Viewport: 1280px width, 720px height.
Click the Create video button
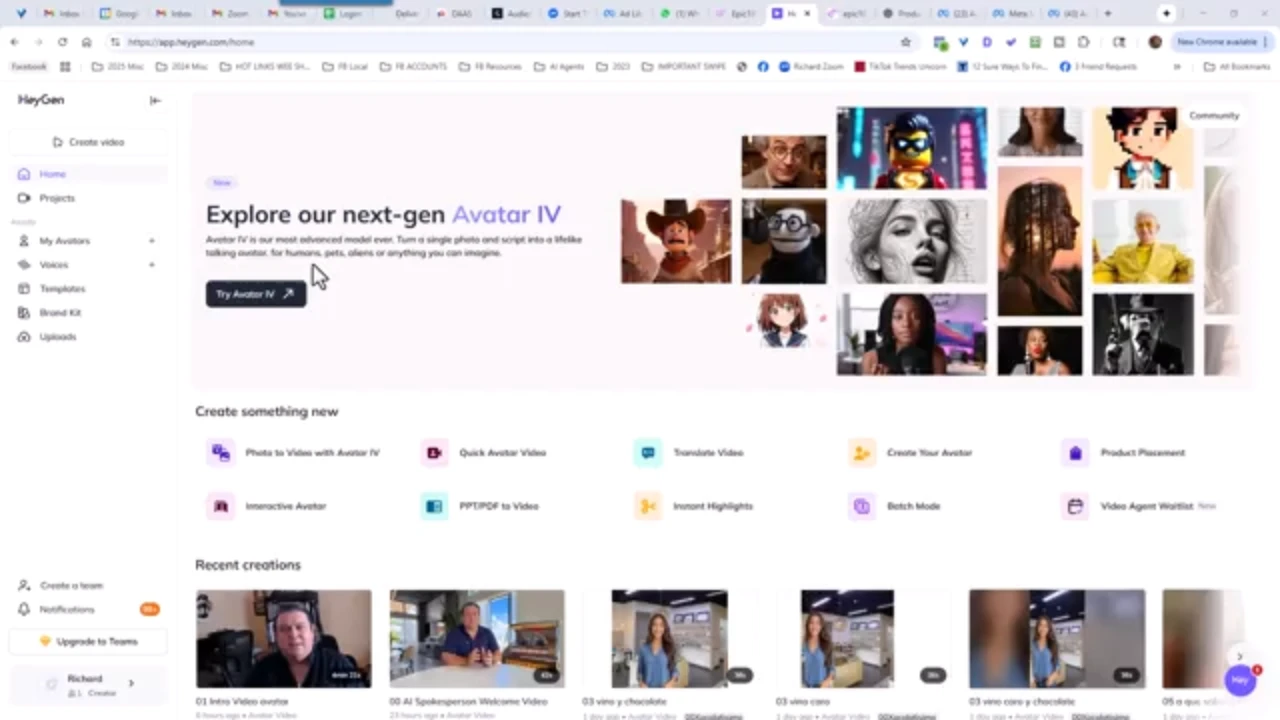88,142
